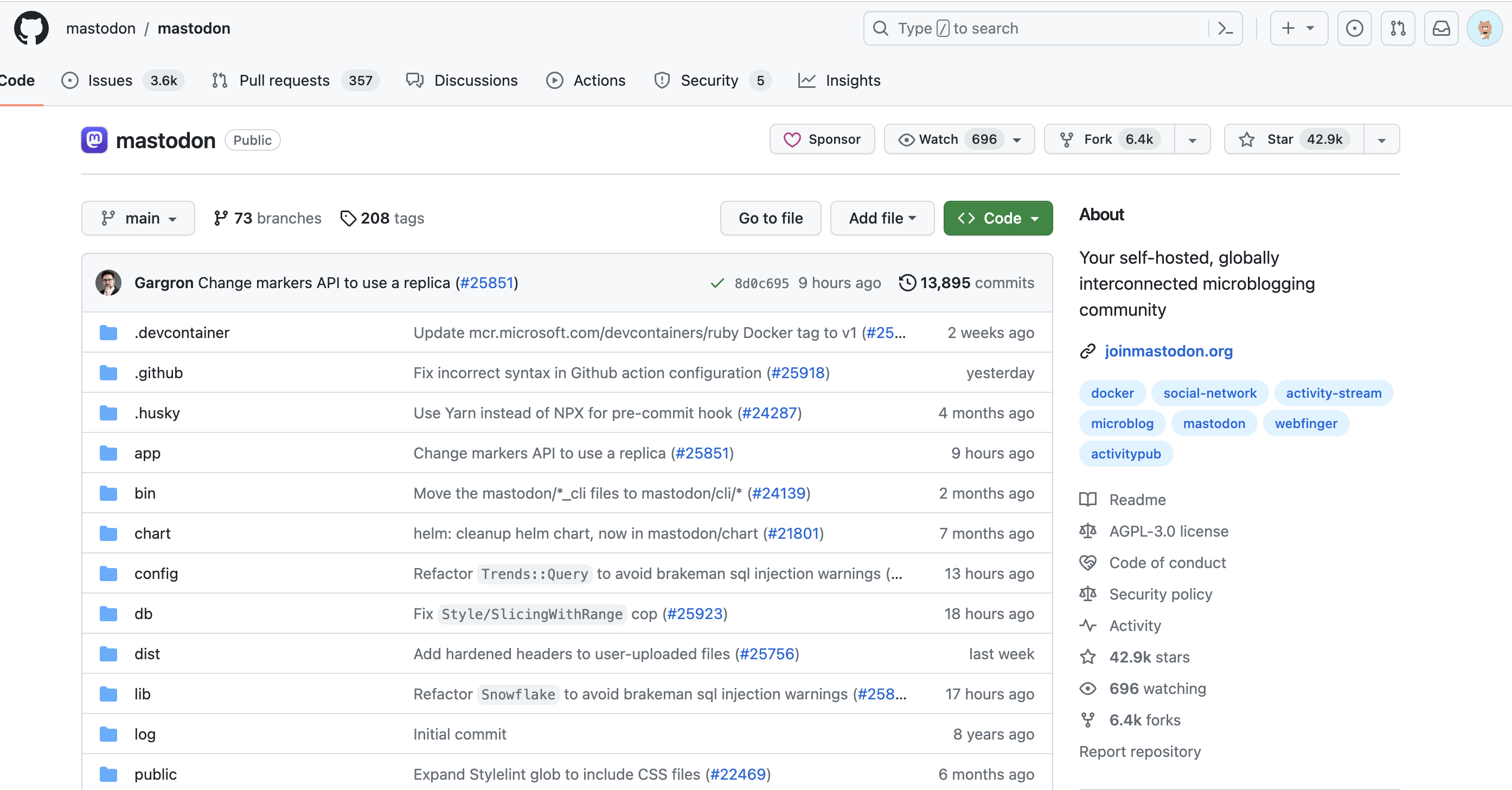Click Gargron's commit author avatar

108,283
